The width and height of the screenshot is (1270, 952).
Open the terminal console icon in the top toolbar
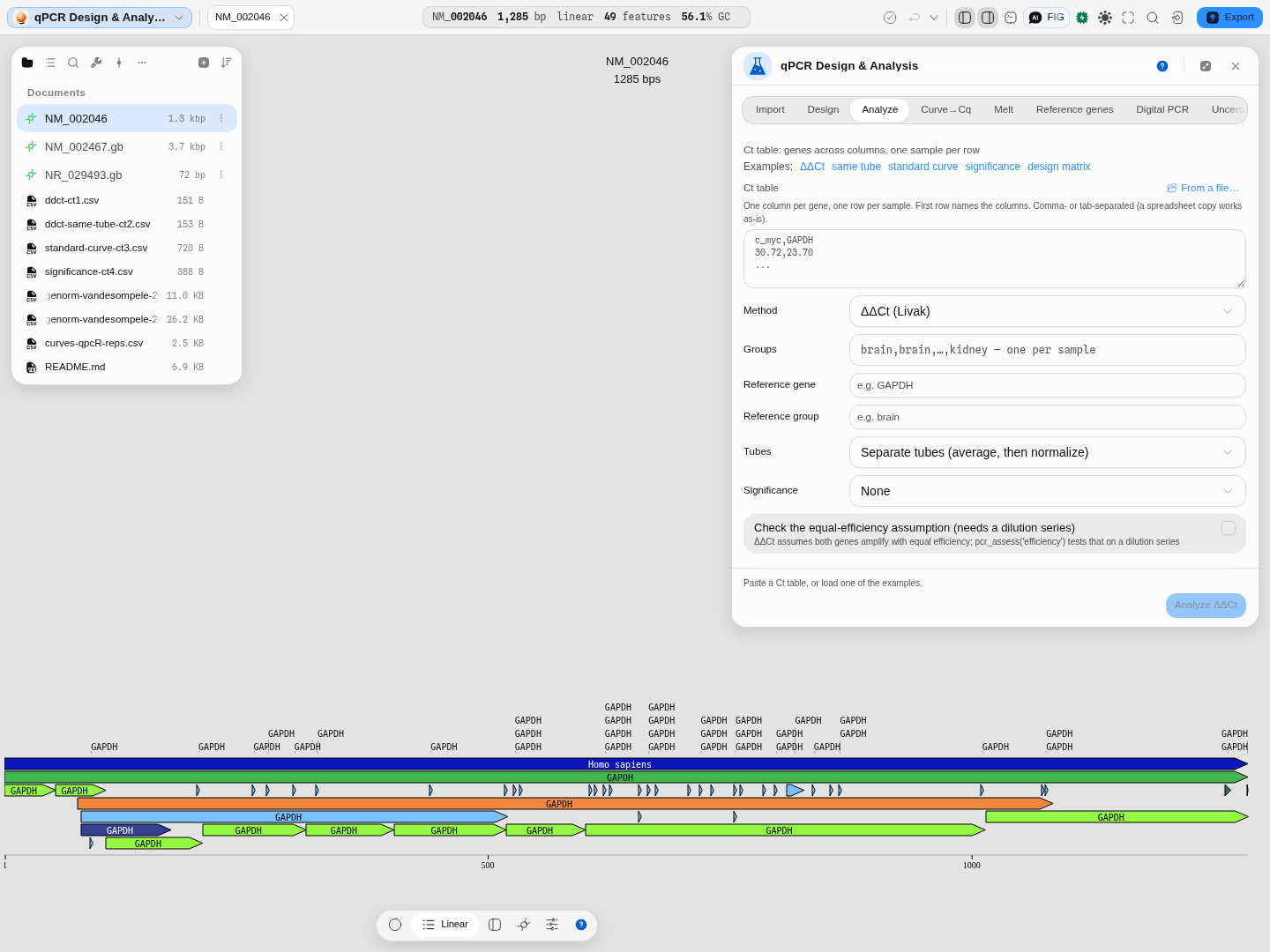(x=1011, y=18)
